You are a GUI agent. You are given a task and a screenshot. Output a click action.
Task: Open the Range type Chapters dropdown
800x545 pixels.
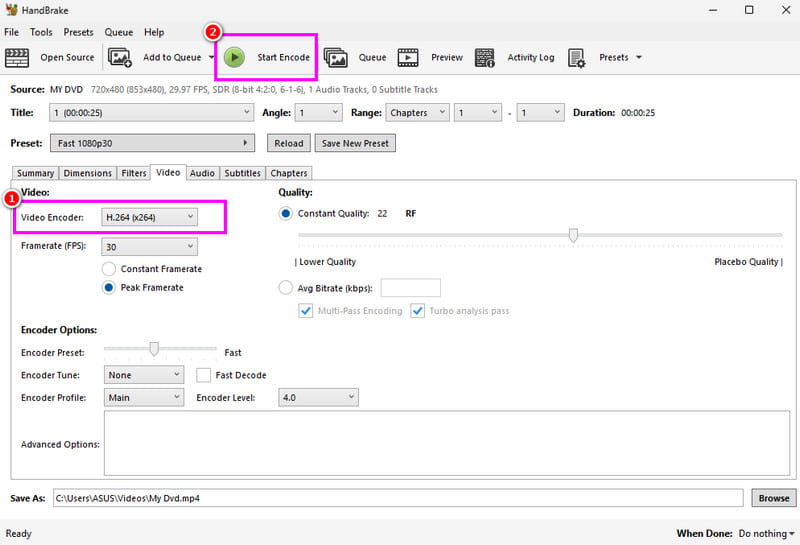(417, 113)
